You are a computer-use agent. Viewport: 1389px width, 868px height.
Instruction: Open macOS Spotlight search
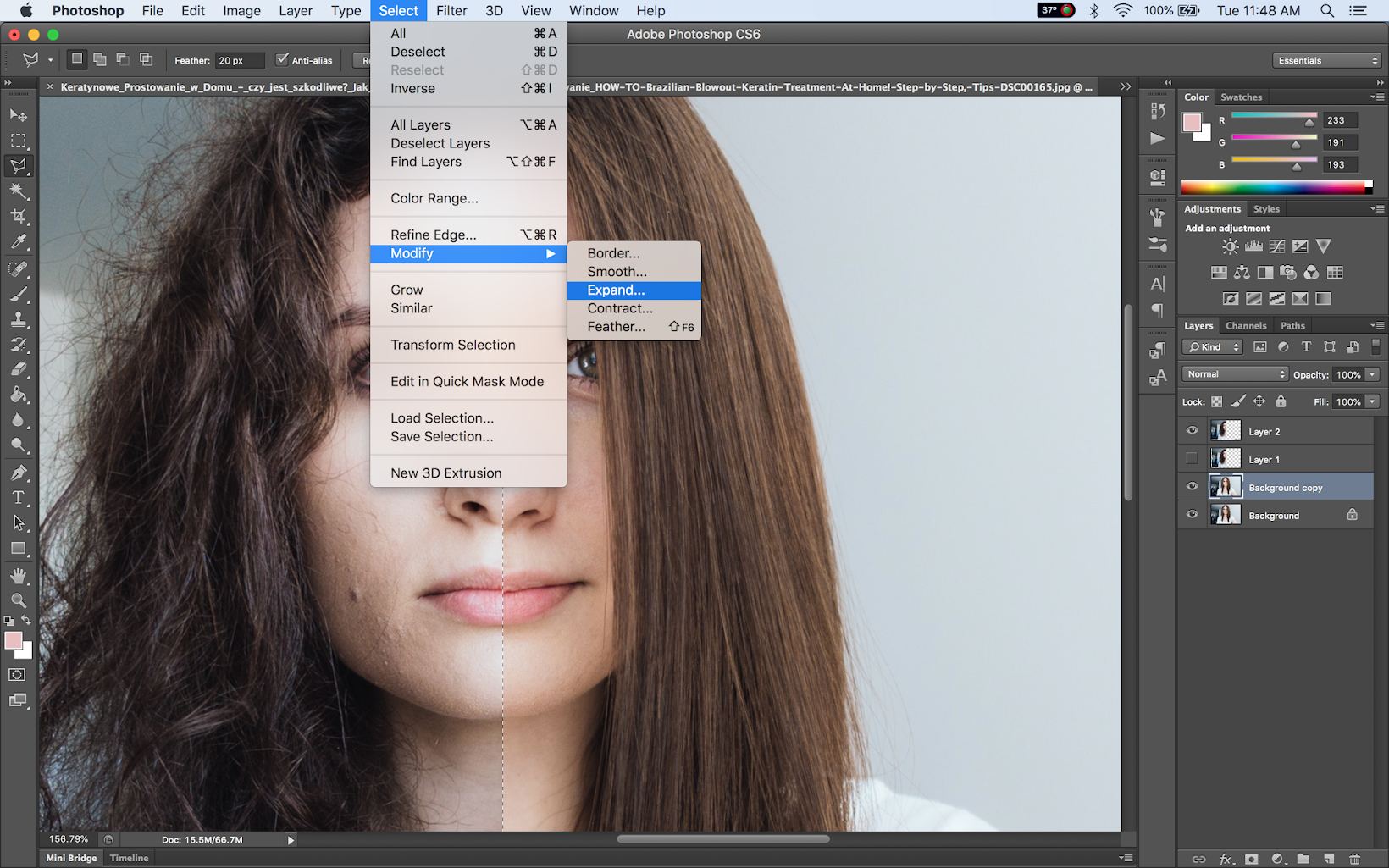pyautogui.click(x=1327, y=11)
